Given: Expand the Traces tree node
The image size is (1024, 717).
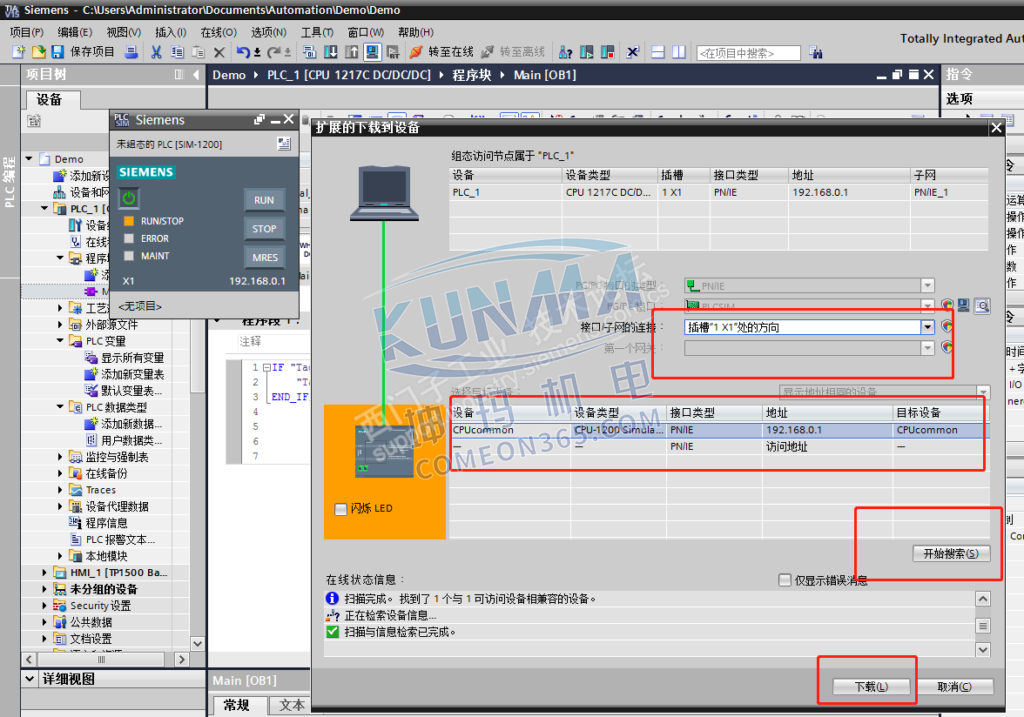Looking at the screenshot, I should pos(60,490).
